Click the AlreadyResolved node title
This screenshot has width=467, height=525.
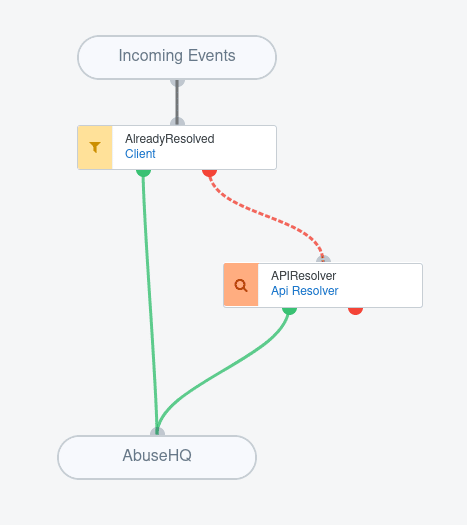pos(169,139)
